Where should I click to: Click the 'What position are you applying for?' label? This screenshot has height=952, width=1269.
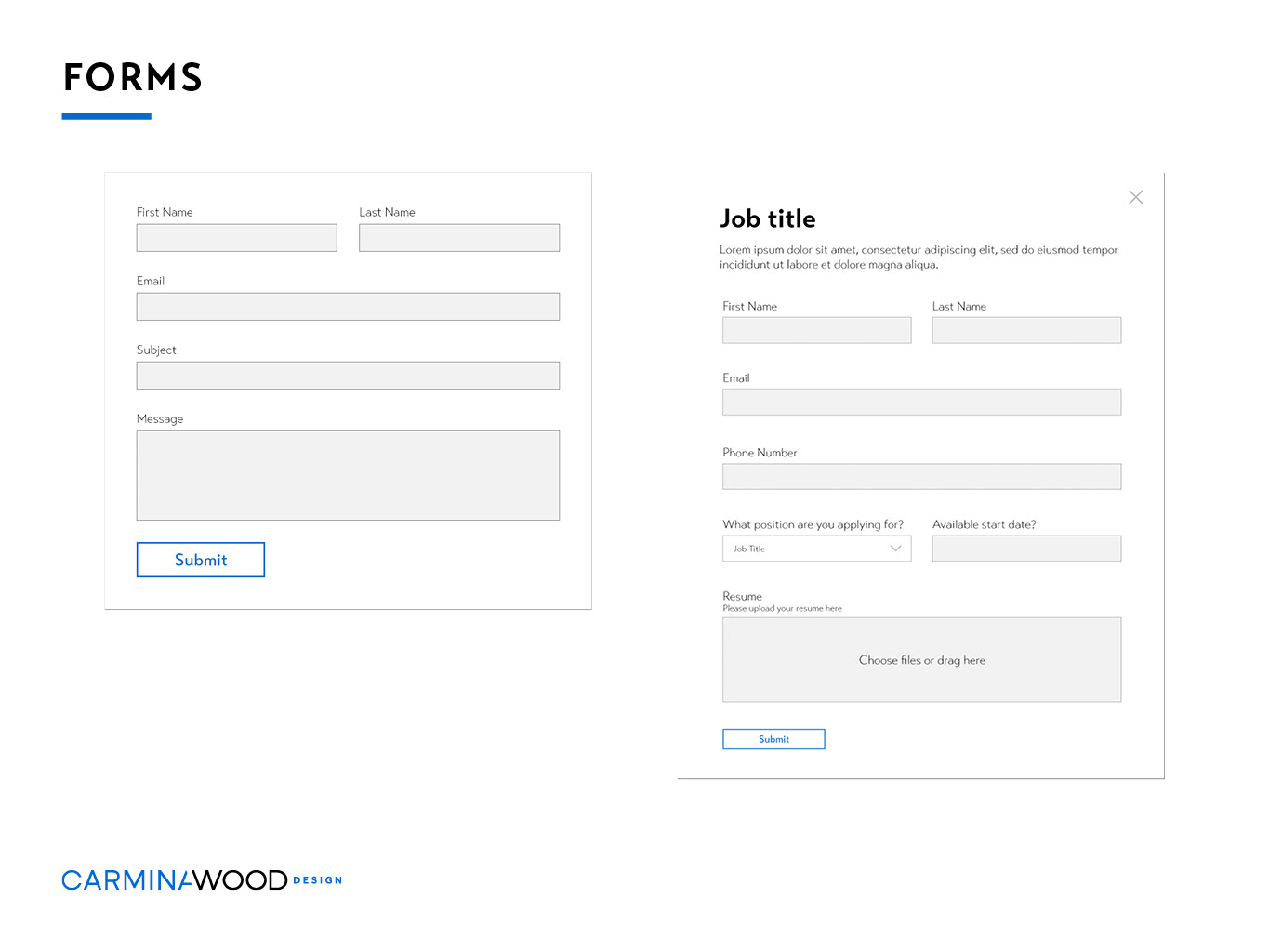coord(813,524)
